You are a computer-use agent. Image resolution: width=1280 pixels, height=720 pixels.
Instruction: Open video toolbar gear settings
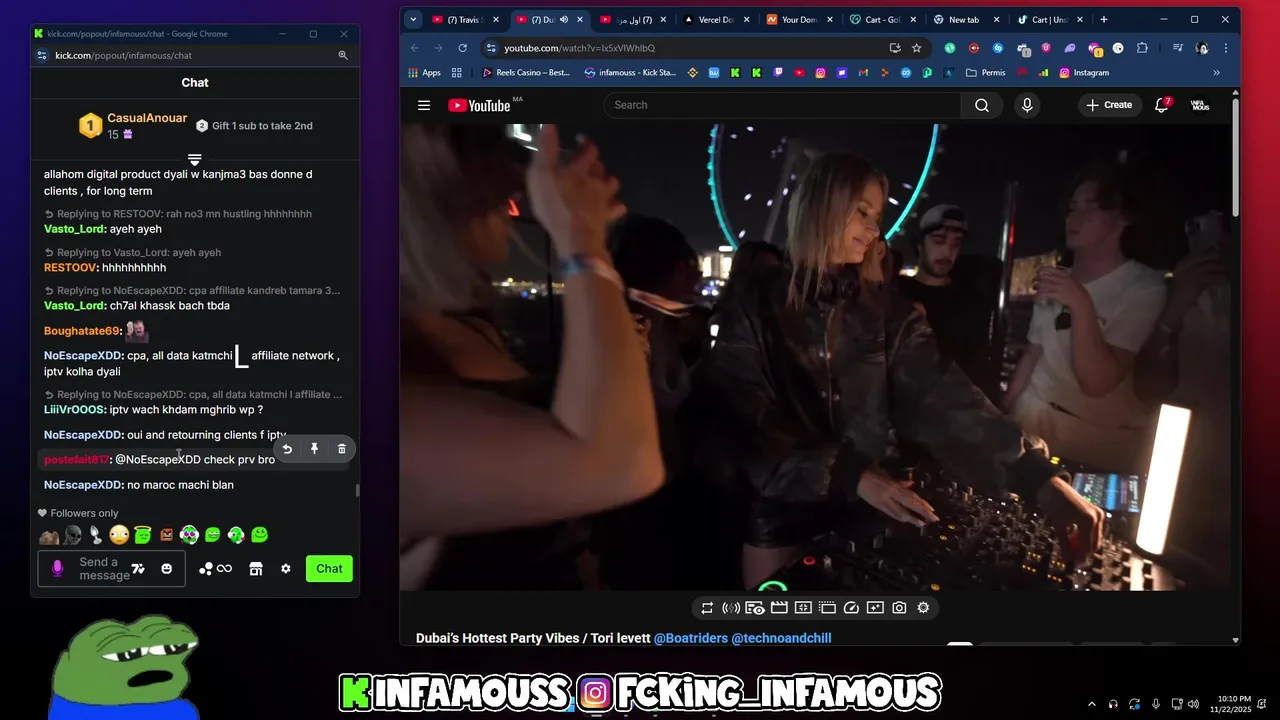click(x=923, y=608)
